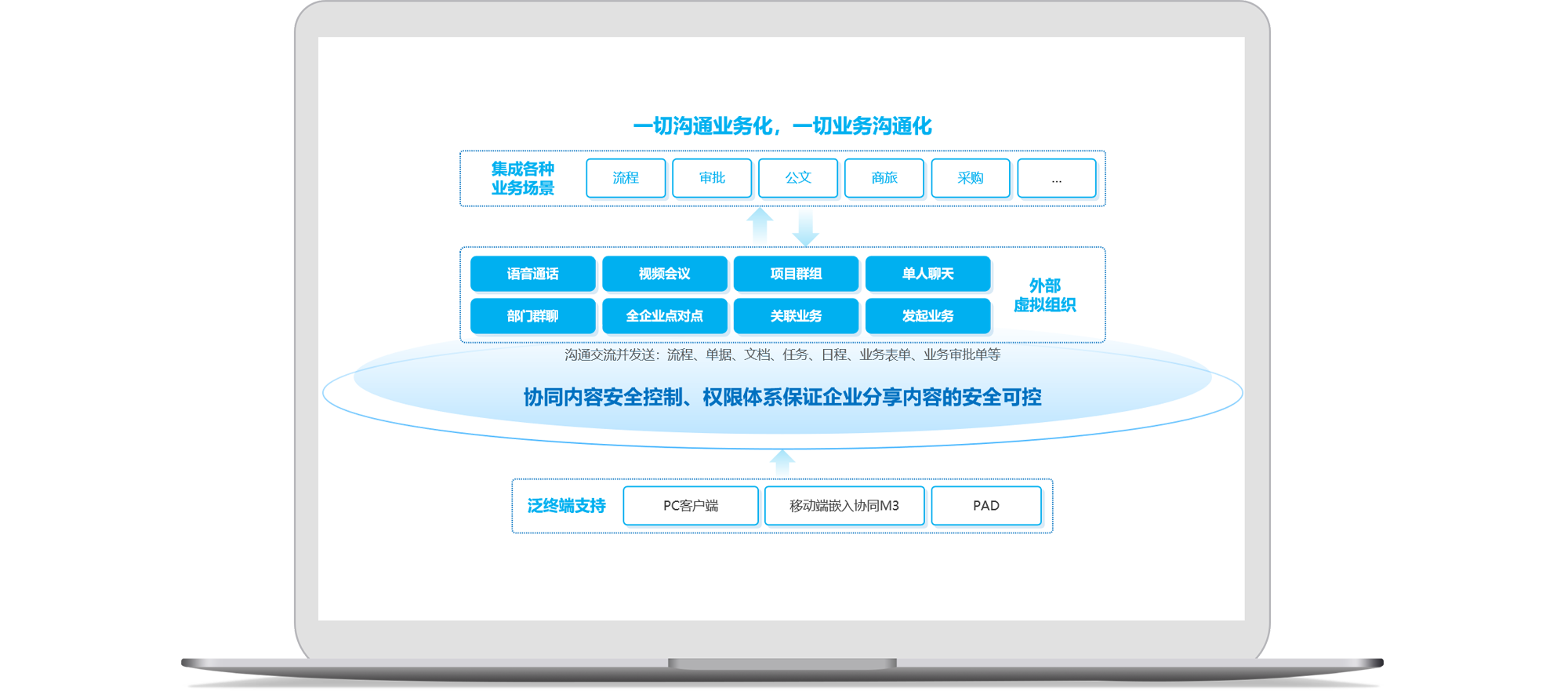The width and height of the screenshot is (1568, 691).
Task: Choose the 全企业点对点 button
Action: click(664, 316)
